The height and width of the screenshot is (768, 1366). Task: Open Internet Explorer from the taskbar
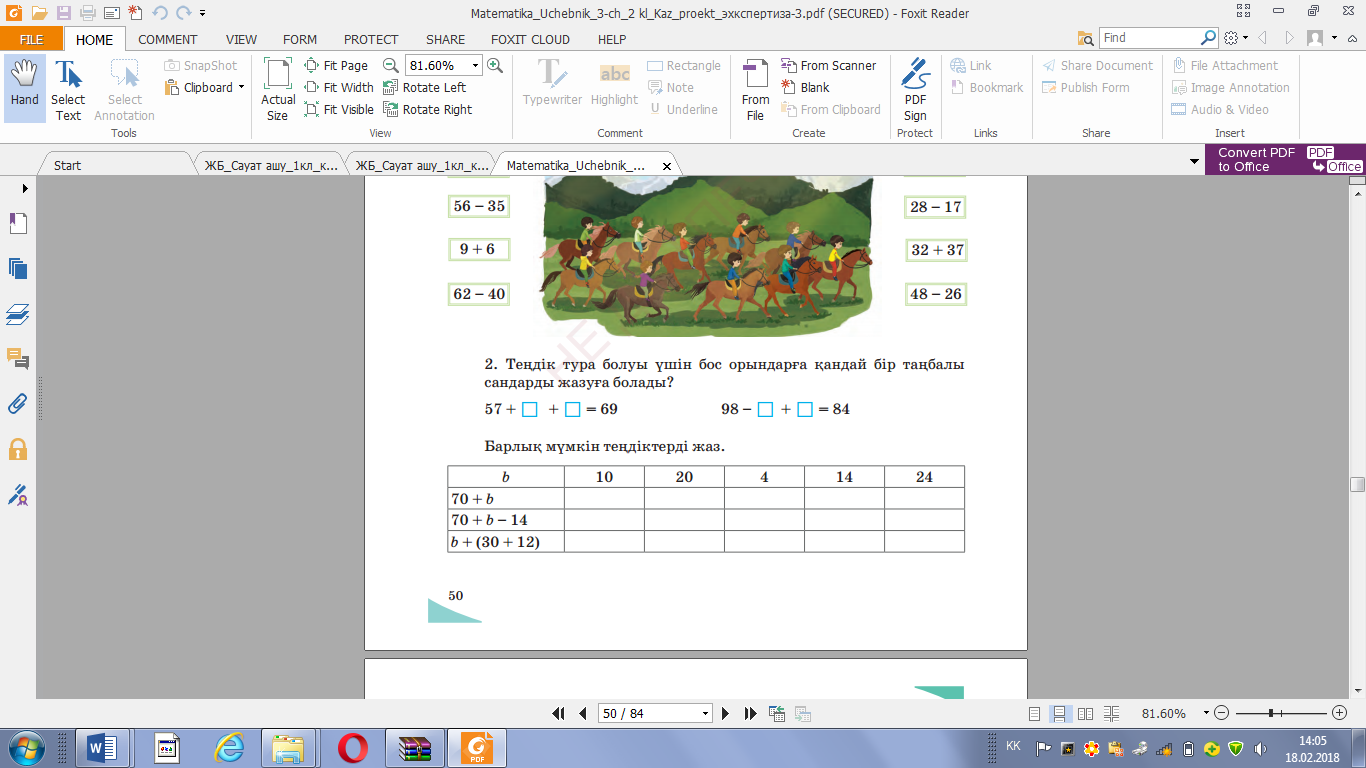229,748
